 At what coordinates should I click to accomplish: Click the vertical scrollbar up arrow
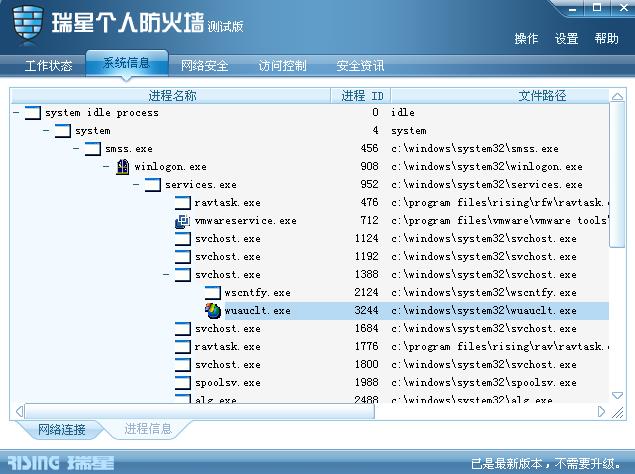pyautogui.click(x=617, y=96)
